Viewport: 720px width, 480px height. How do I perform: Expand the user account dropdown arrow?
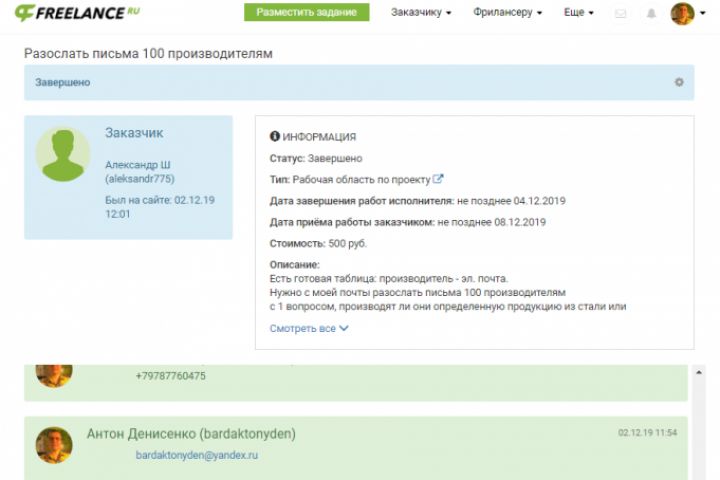703,13
